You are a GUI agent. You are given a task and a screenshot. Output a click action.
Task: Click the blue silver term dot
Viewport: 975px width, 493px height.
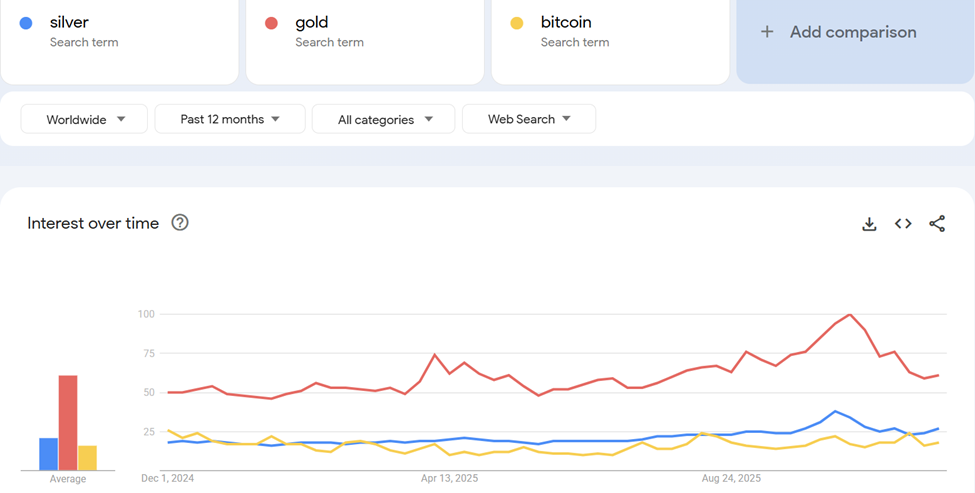tap(26, 23)
